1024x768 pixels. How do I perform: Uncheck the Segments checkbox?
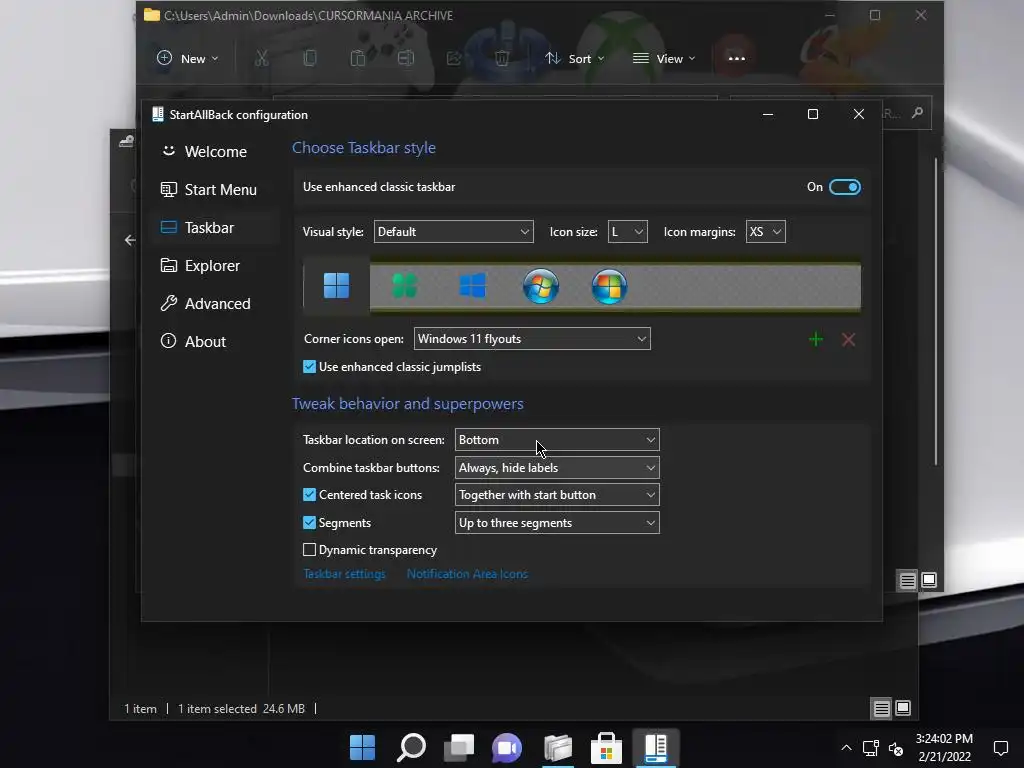click(310, 522)
